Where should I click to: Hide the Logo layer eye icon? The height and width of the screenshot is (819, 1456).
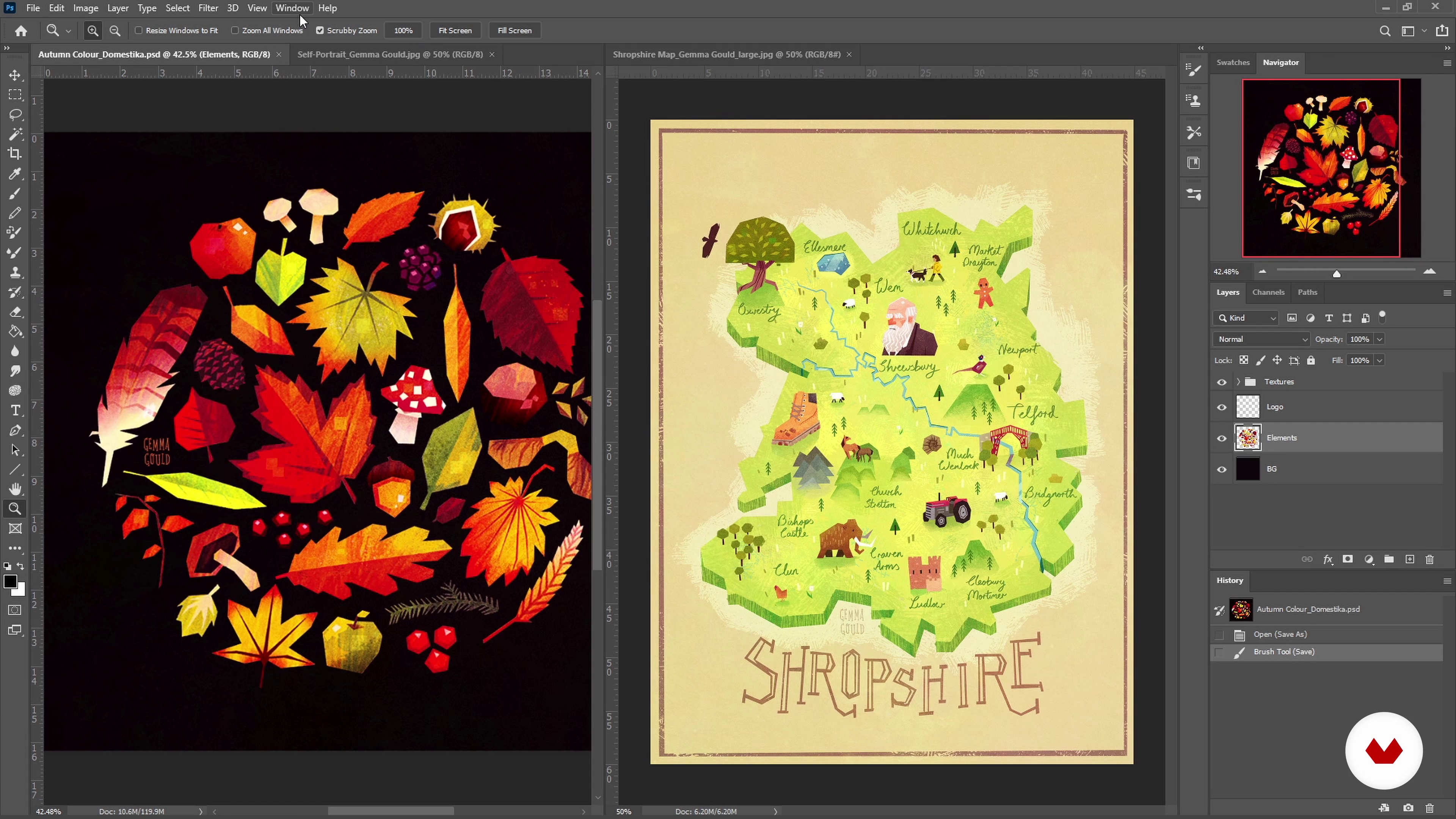coord(1221,408)
